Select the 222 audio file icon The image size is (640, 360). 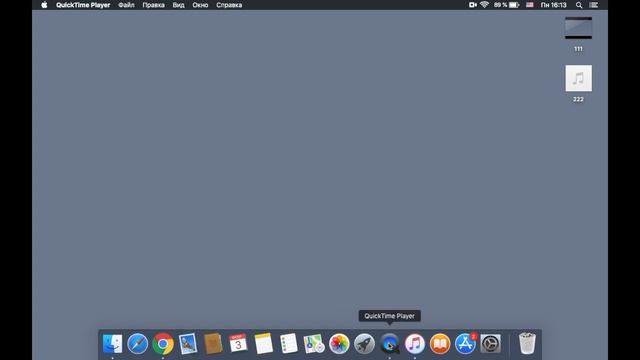pos(578,78)
